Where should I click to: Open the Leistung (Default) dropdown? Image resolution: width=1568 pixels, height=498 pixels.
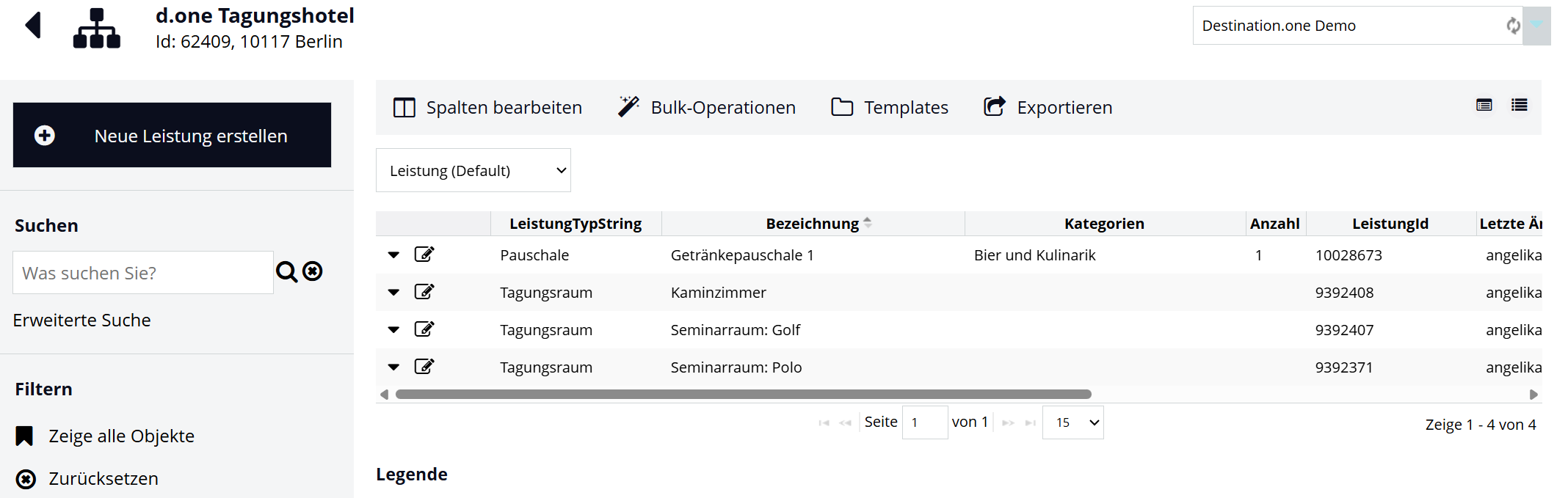click(x=473, y=170)
